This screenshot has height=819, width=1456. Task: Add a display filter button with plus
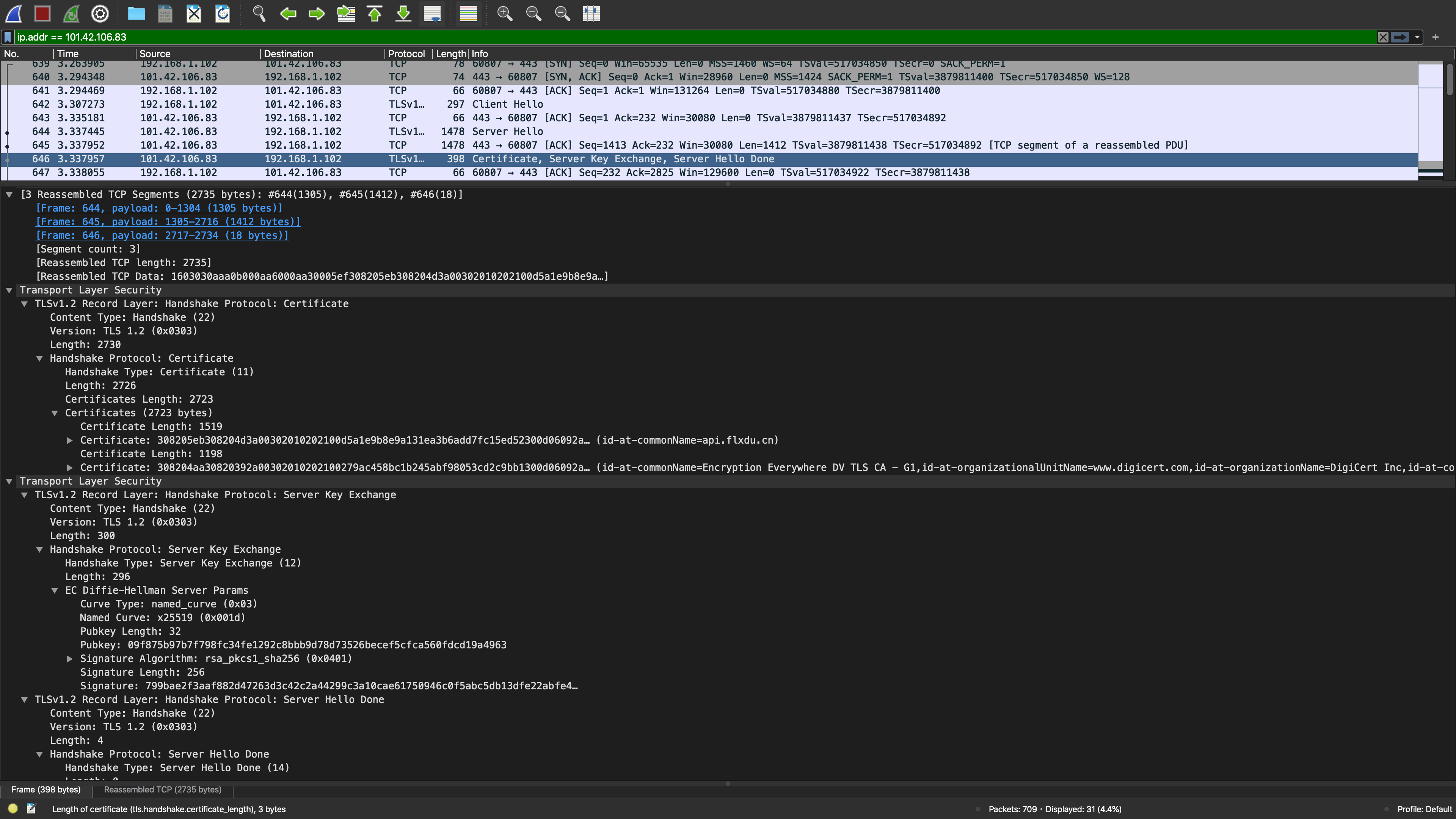1435,37
